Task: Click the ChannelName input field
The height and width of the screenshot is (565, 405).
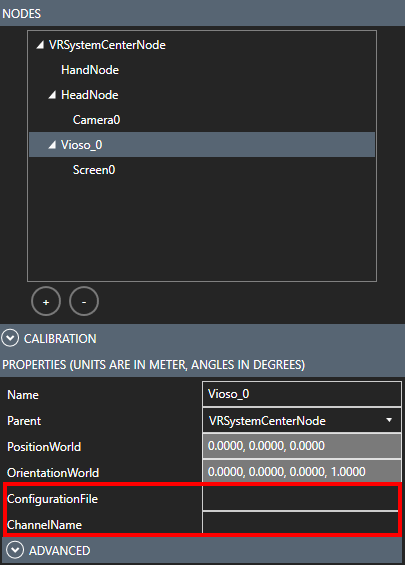Action: 301,522
